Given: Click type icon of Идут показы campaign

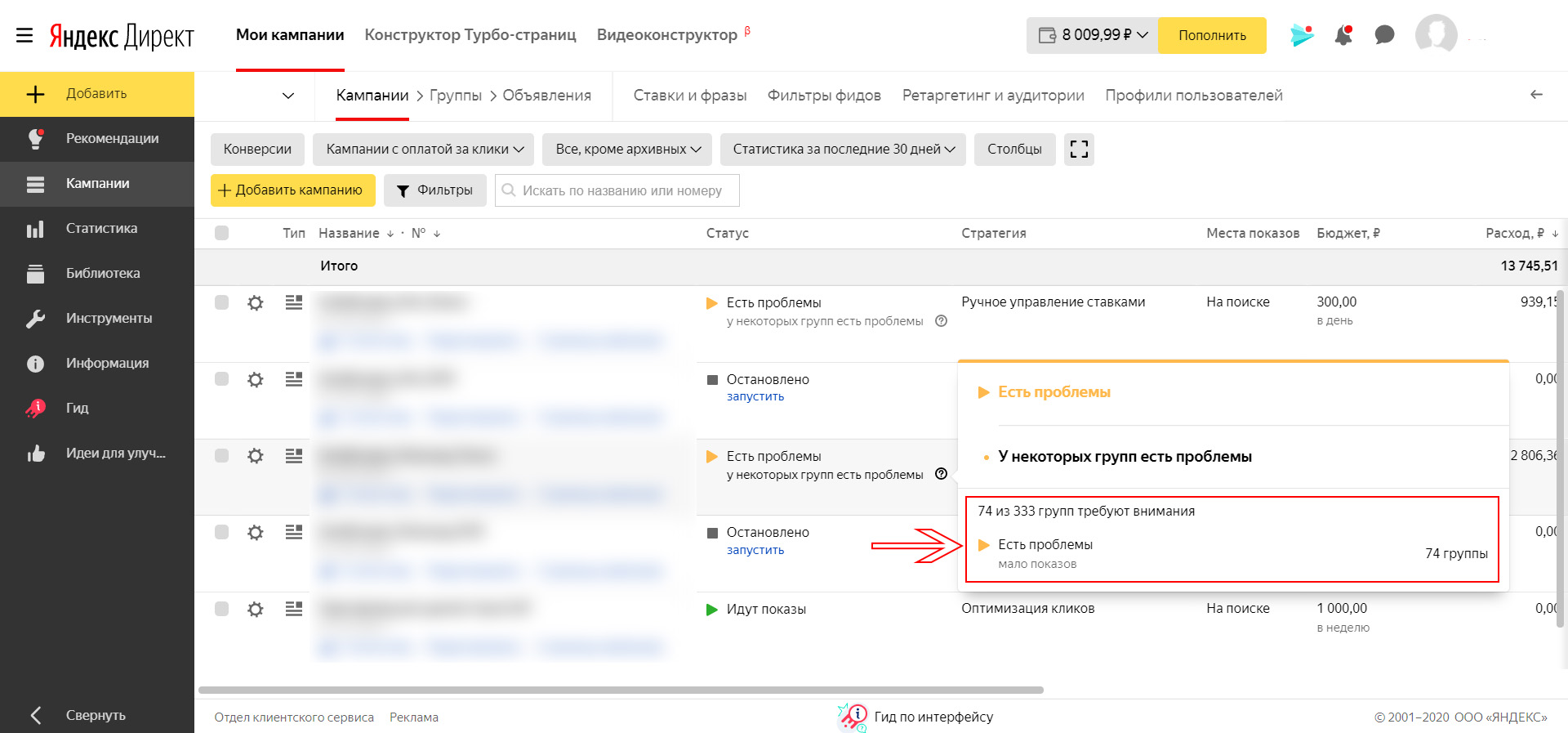Looking at the screenshot, I should [x=294, y=609].
